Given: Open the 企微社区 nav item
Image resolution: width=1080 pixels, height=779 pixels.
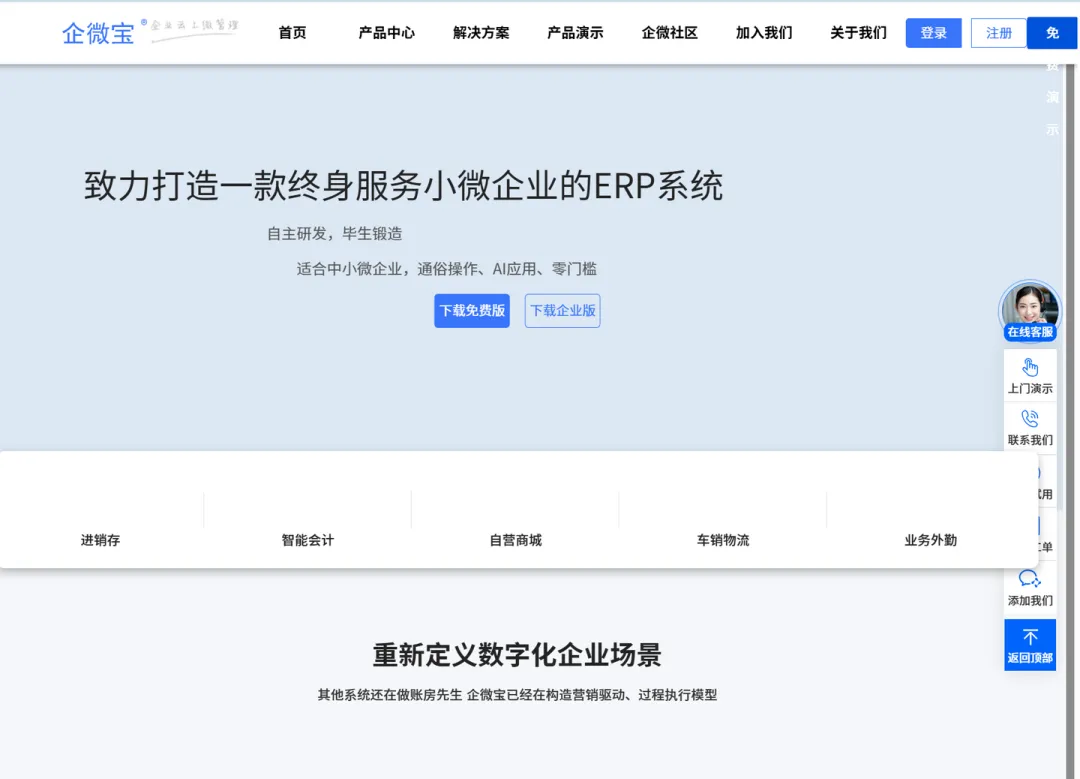Looking at the screenshot, I should click(x=669, y=32).
